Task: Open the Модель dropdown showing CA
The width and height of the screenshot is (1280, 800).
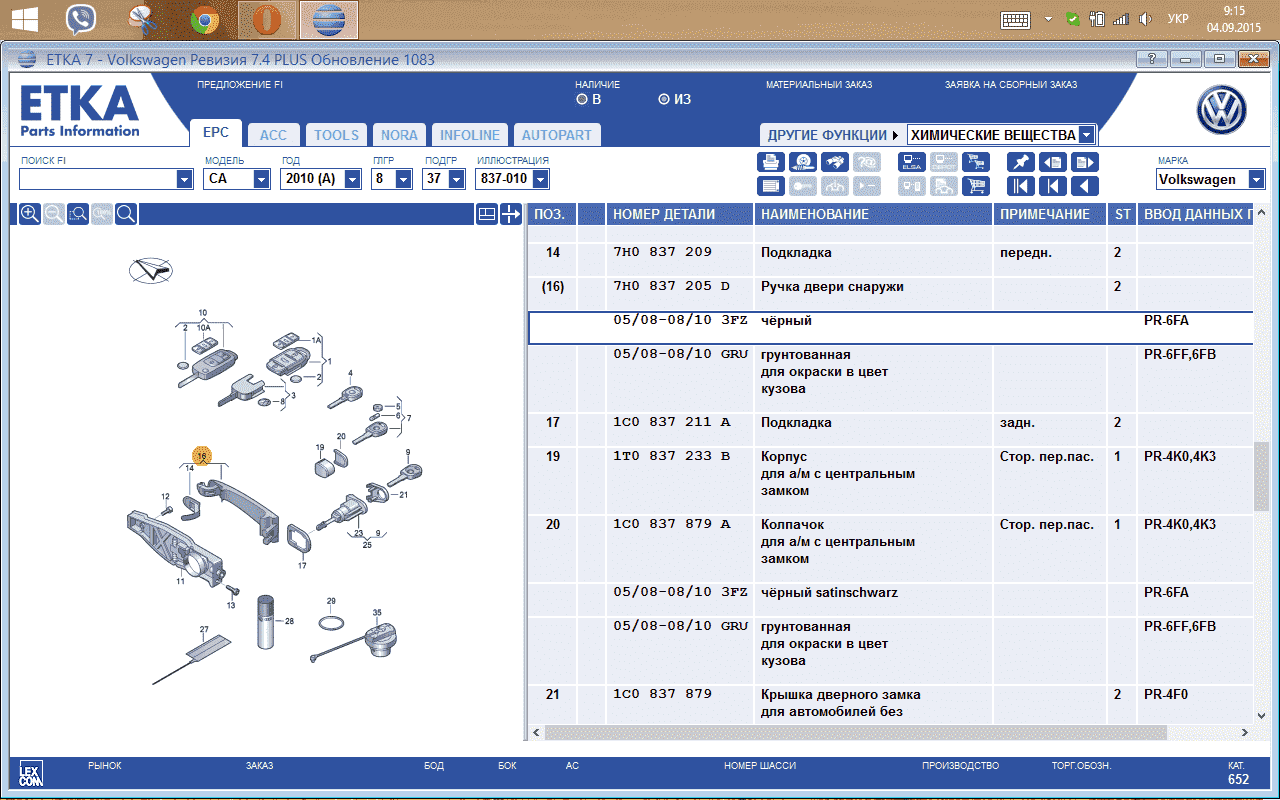Action: click(261, 179)
